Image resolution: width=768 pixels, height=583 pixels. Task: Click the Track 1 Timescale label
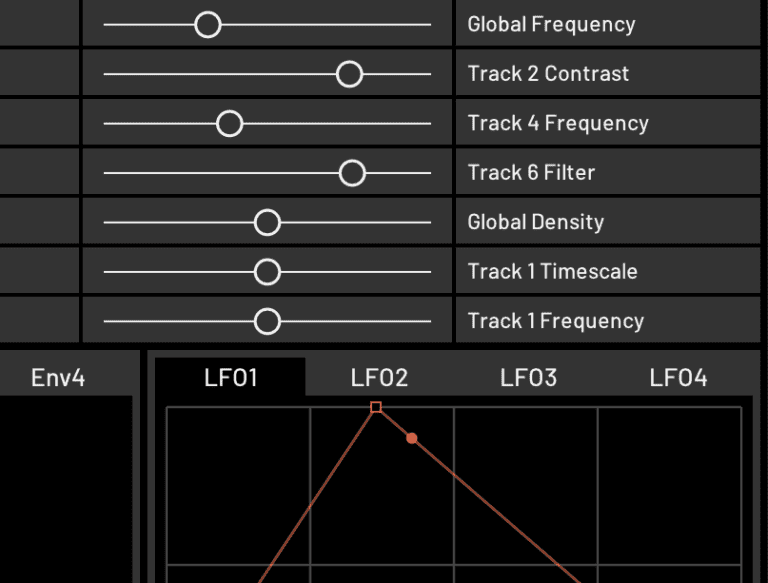point(552,271)
